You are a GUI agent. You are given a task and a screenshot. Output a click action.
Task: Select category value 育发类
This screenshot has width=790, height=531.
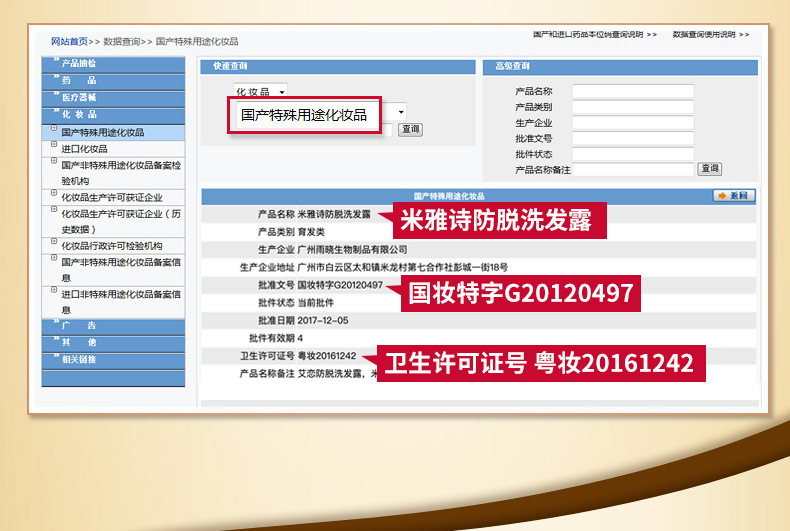click(311, 232)
